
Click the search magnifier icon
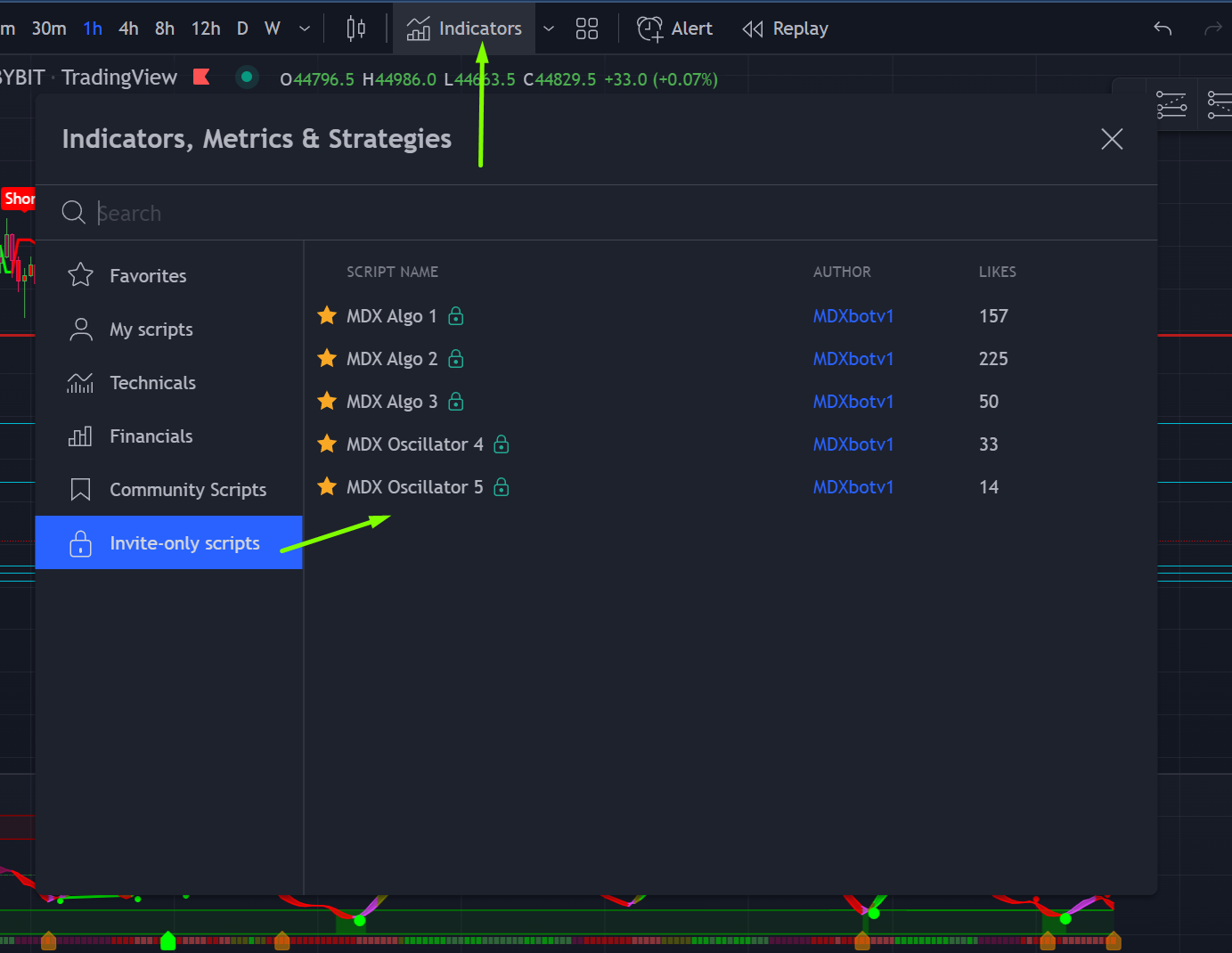[73, 212]
